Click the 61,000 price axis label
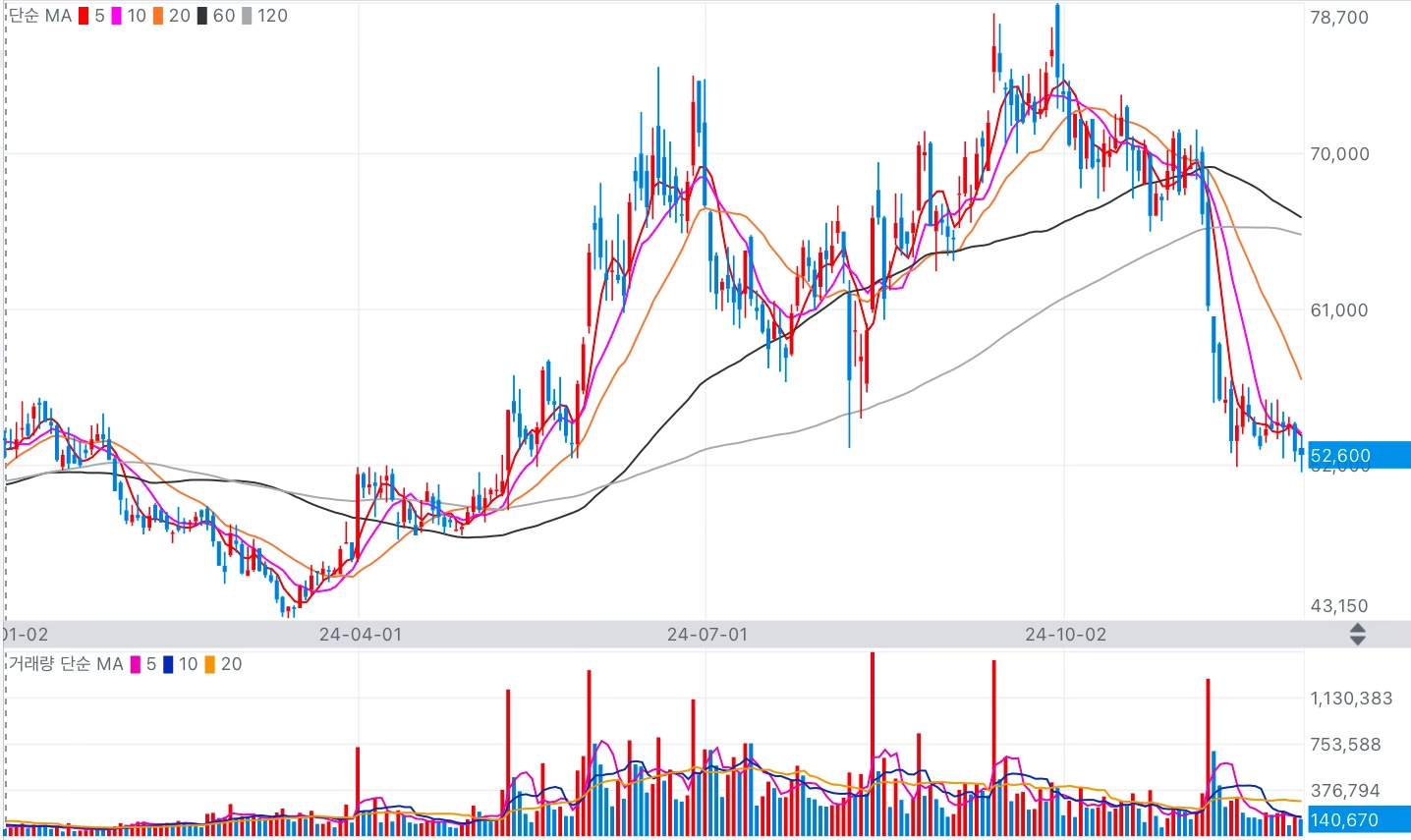1411x840 pixels. pyautogui.click(x=1339, y=310)
